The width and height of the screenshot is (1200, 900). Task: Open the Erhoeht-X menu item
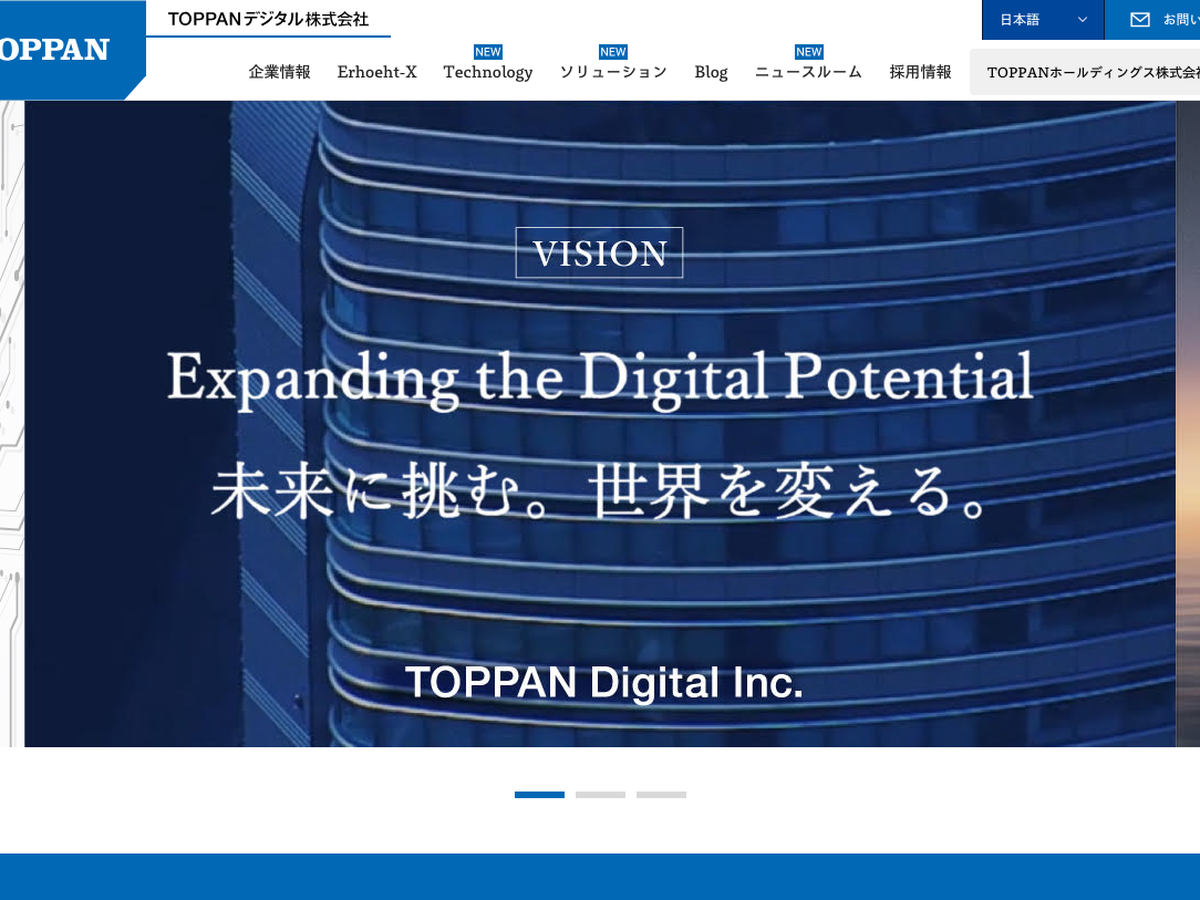coord(377,72)
